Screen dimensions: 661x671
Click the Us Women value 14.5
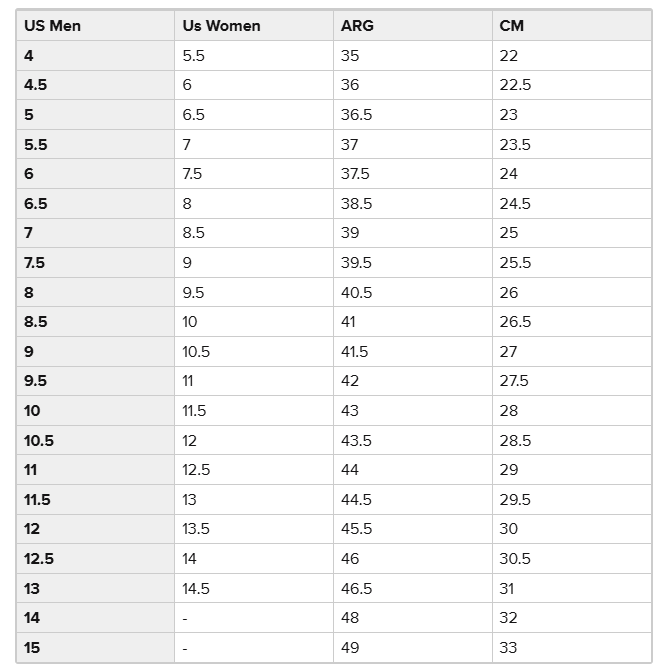coord(196,589)
